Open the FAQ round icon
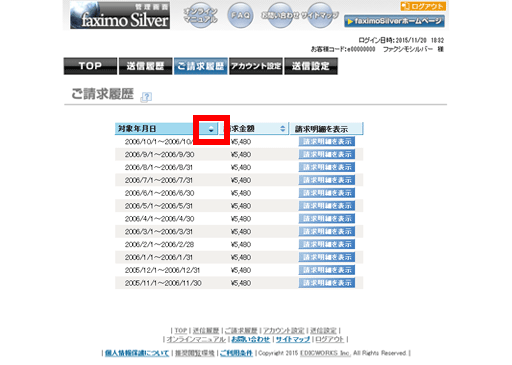Screen dimensions: 512x365 pos(240,15)
